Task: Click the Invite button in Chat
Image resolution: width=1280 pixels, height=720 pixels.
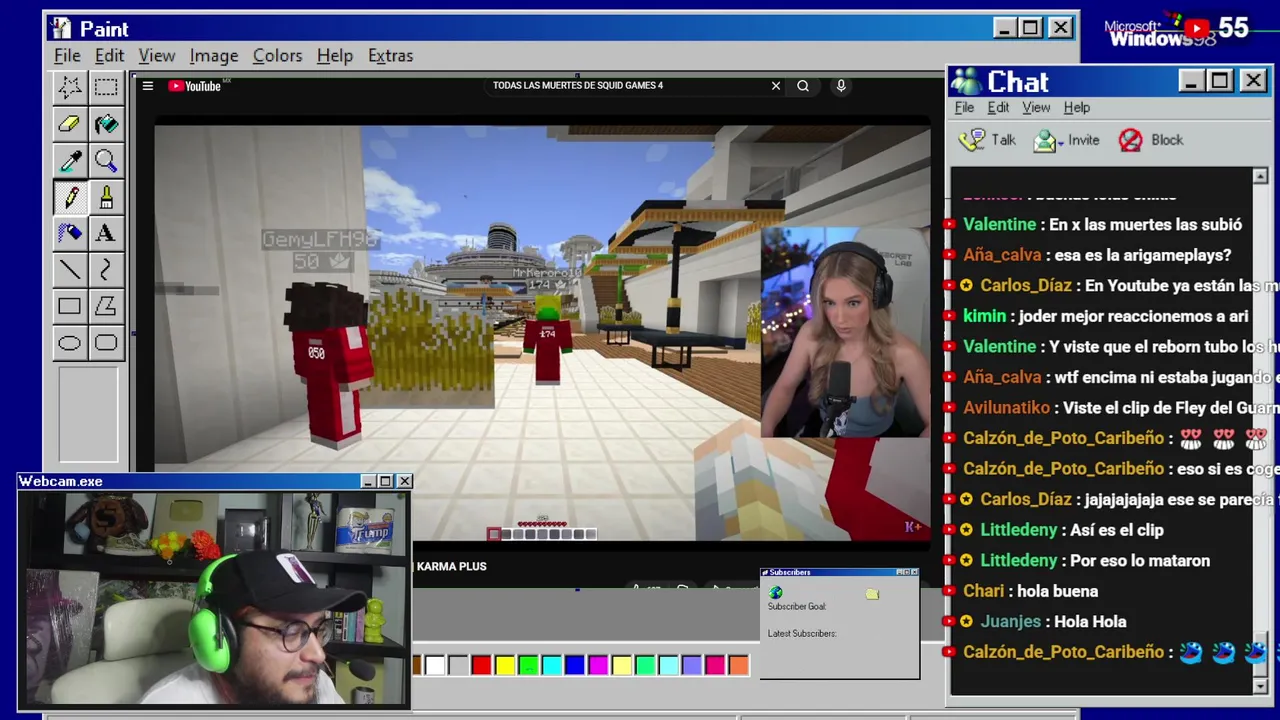Action: (x=1066, y=141)
